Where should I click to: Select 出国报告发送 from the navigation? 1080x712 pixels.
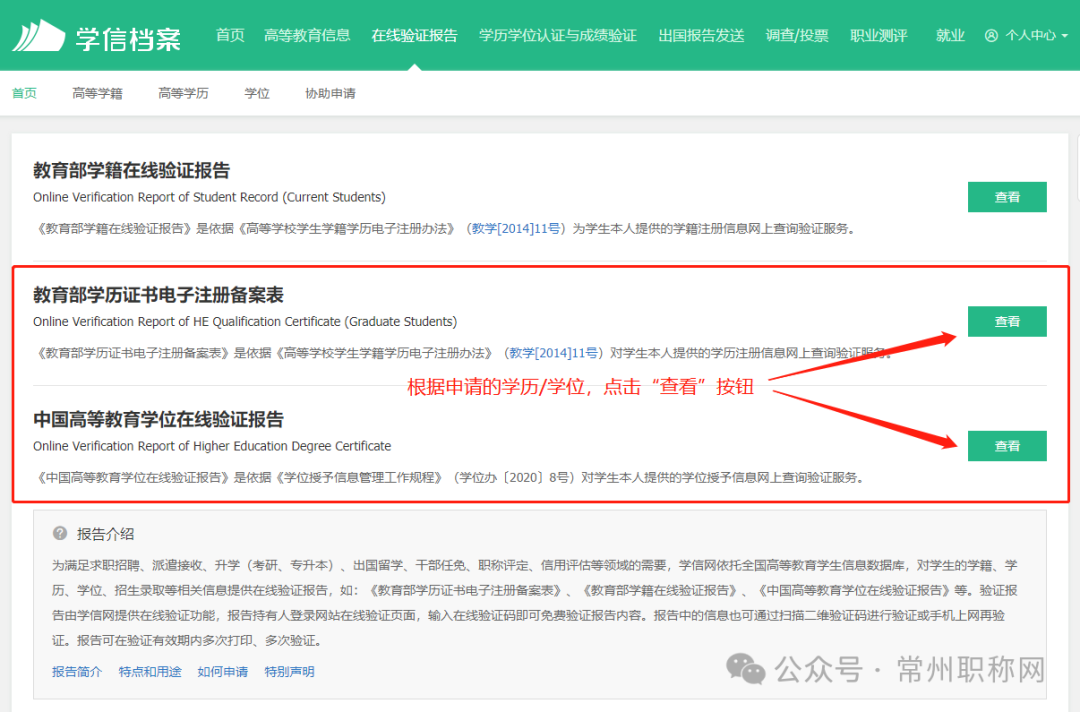[701, 34]
